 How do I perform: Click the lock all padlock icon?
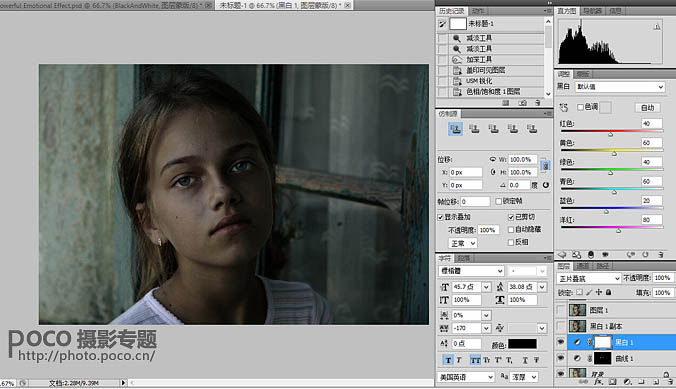click(x=609, y=292)
